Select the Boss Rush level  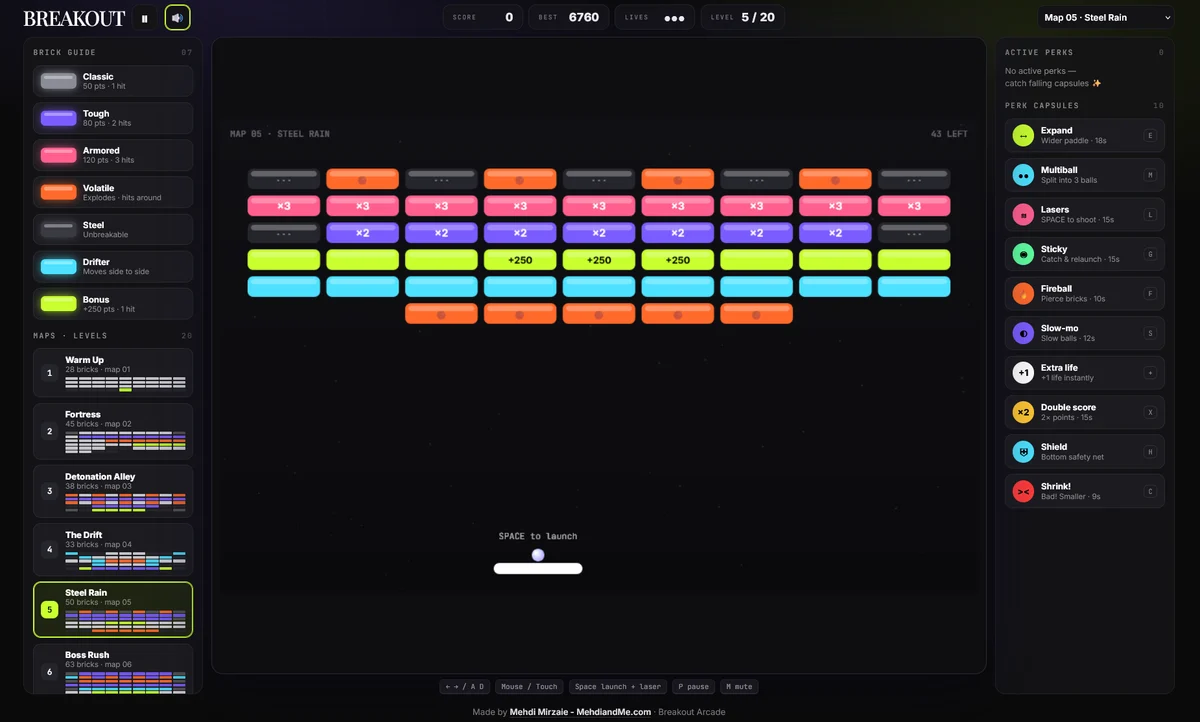point(113,669)
